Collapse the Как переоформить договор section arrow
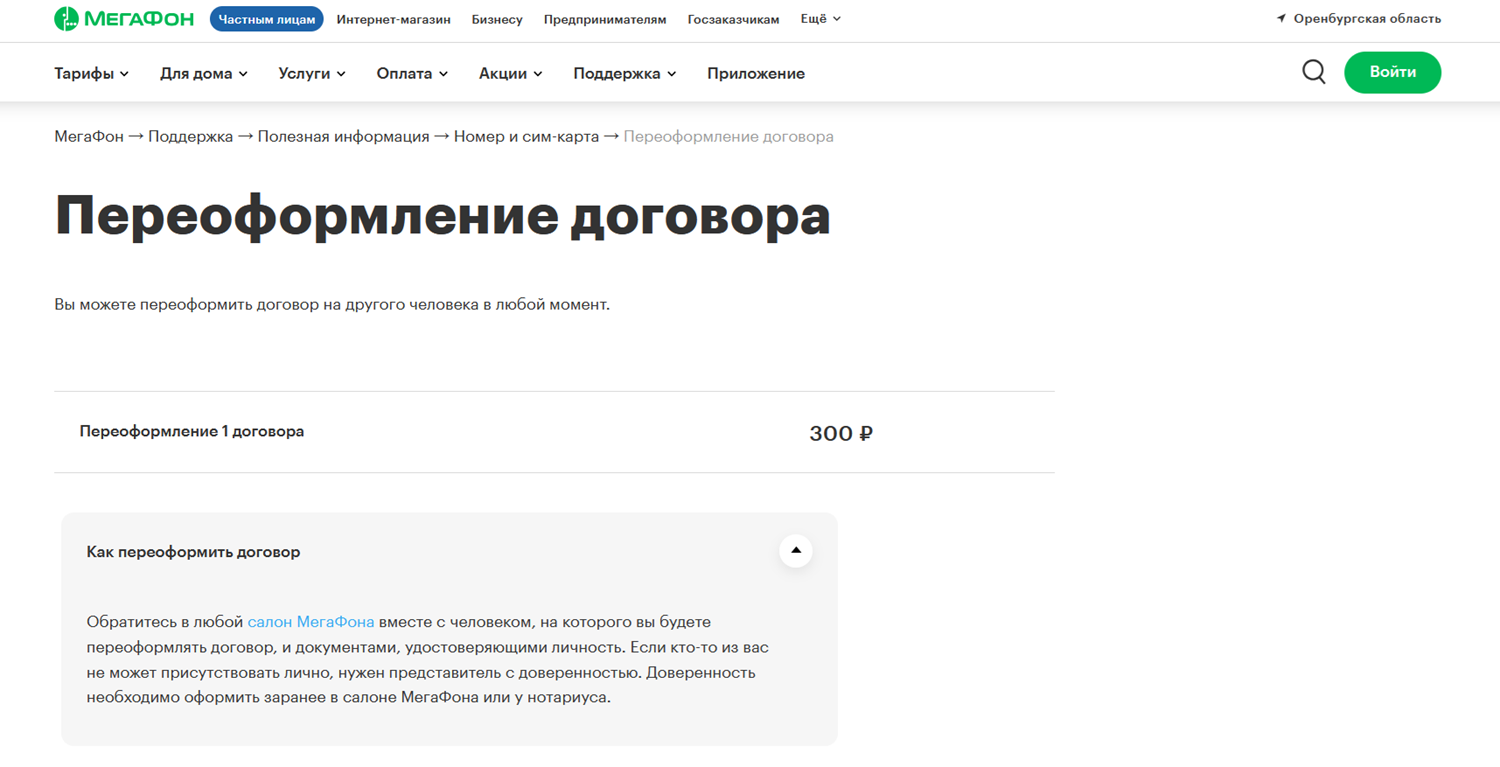Image resolution: width=1500 pixels, height=767 pixels. tap(796, 551)
